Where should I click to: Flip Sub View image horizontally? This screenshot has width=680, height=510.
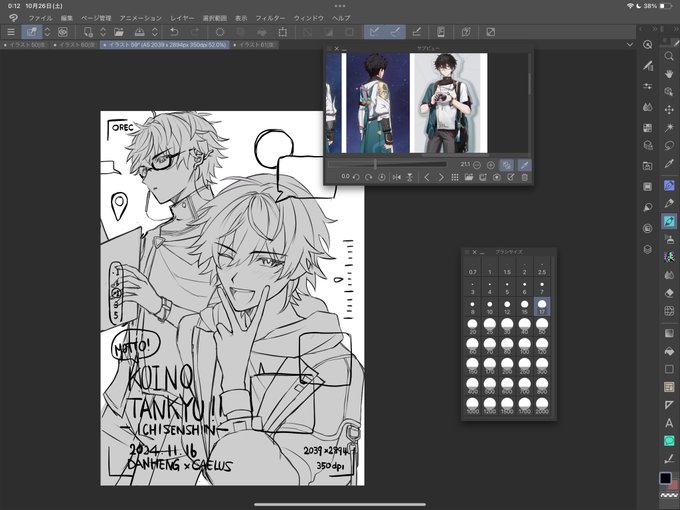click(x=397, y=177)
